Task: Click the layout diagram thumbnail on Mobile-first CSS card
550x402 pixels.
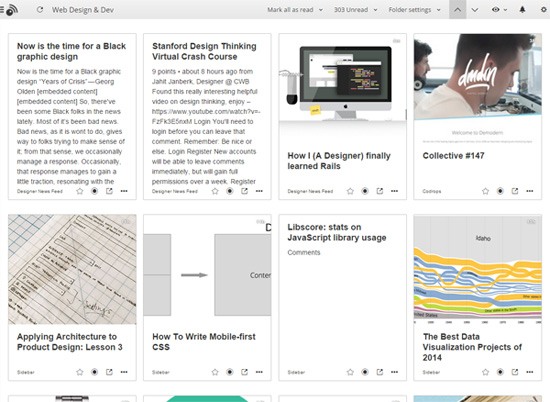Action: click(x=207, y=269)
